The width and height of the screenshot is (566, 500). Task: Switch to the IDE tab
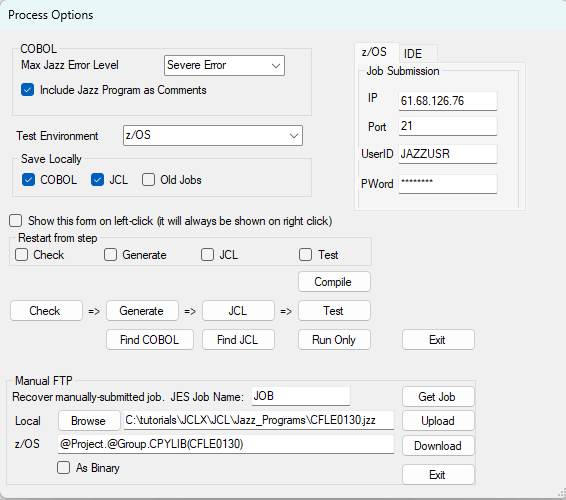tap(413, 54)
